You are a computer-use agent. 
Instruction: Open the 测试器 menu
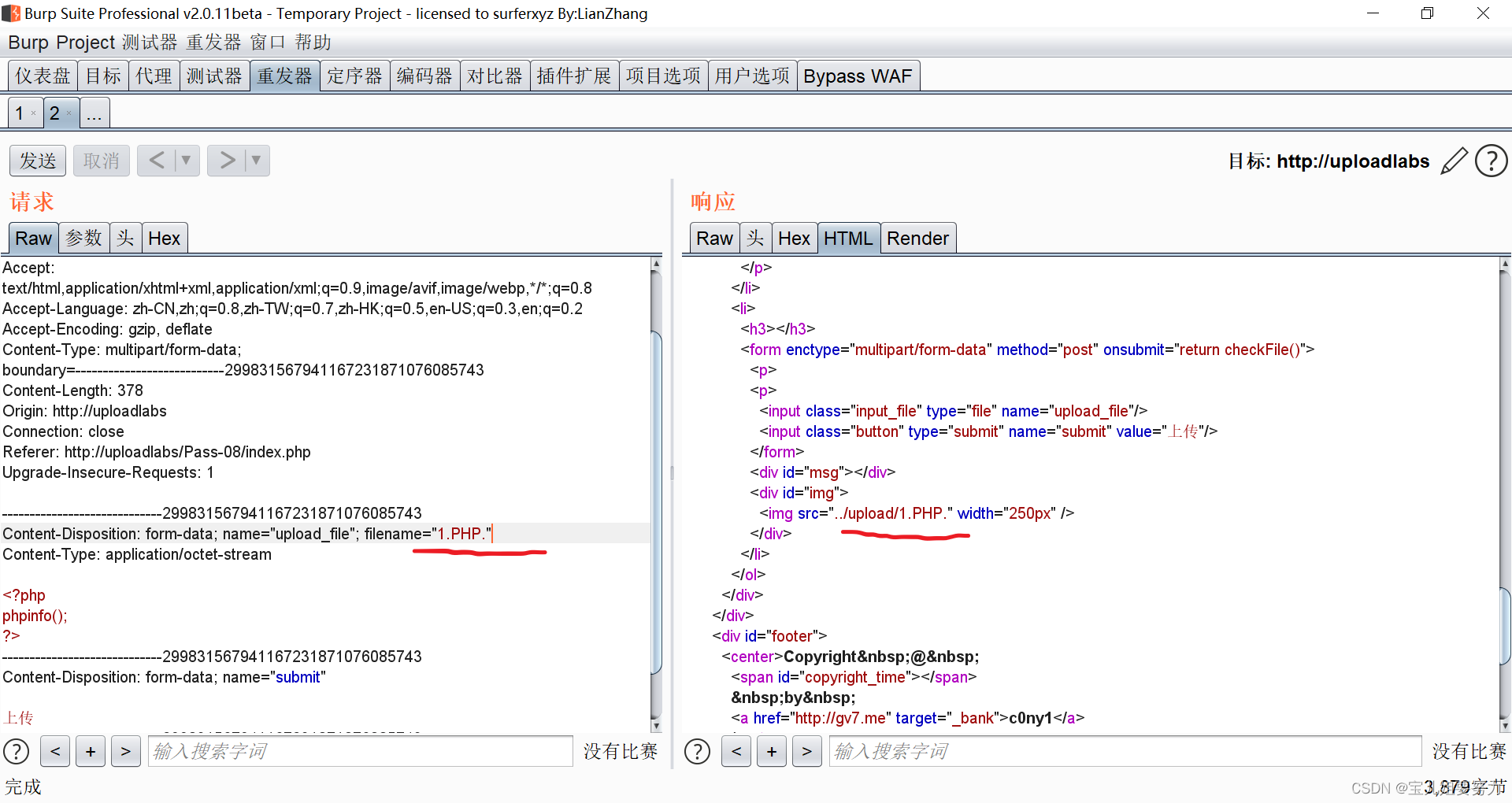(x=150, y=43)
